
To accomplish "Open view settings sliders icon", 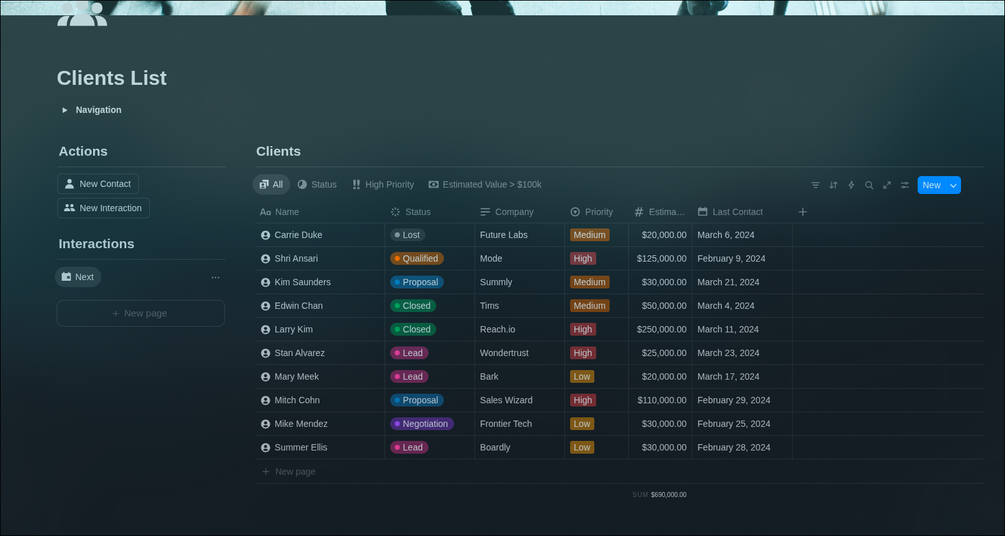I will pyautogui.click(x=905, y=185).
